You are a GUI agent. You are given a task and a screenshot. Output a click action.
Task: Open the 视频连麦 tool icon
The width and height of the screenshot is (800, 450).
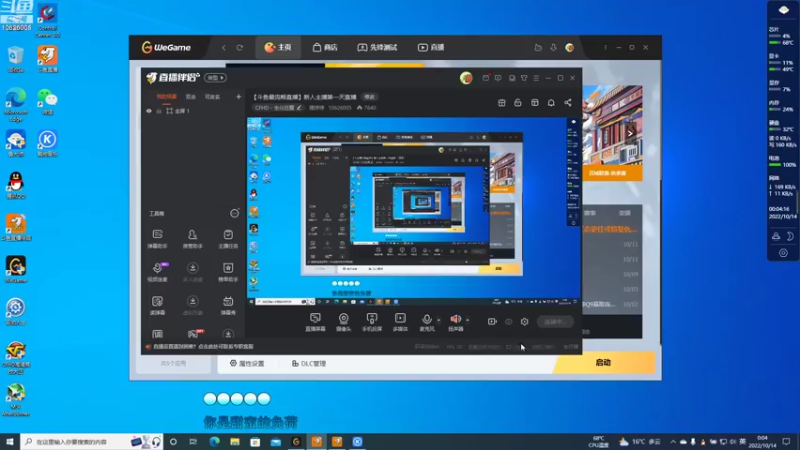(x=157, y=272)
